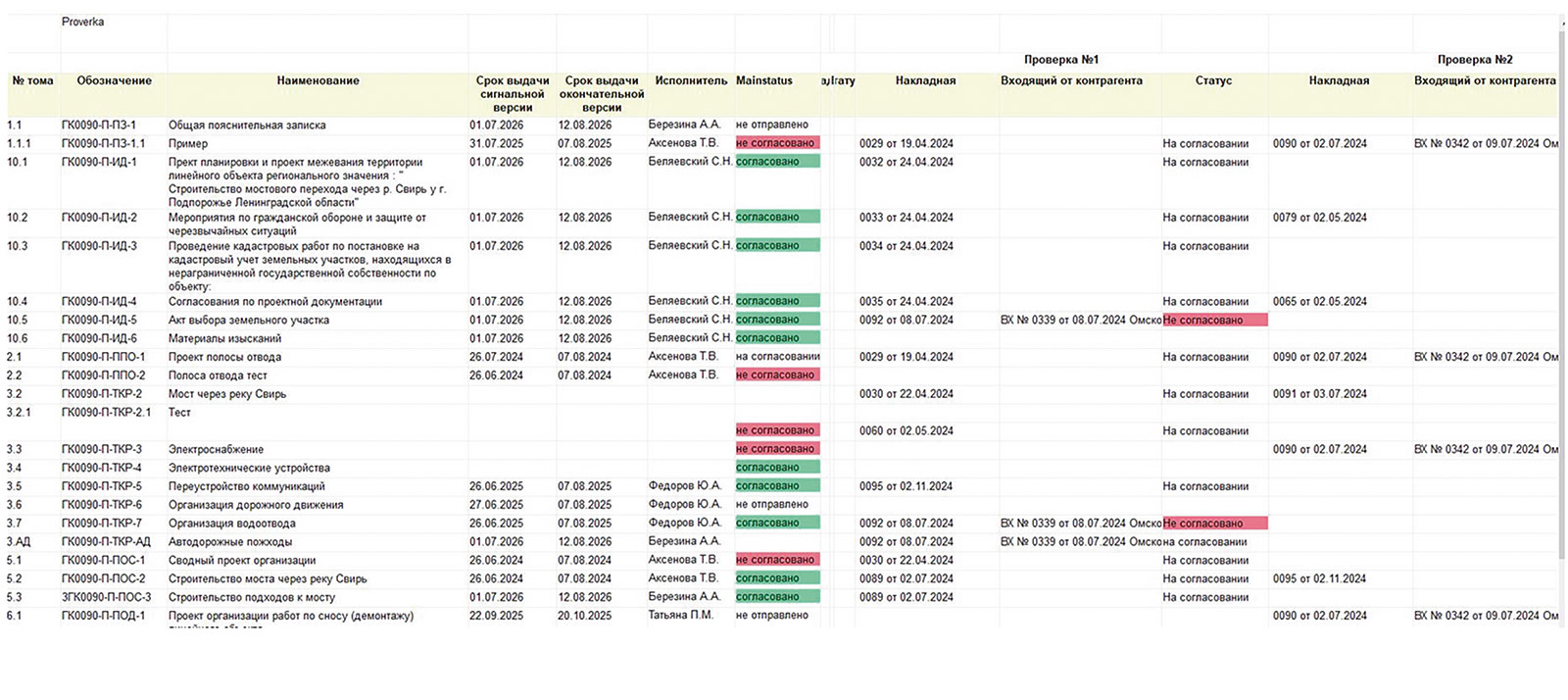This screenshot has width=1568, height=700.
Task: Click the "№ тома" column header
Action: [32, 80]
